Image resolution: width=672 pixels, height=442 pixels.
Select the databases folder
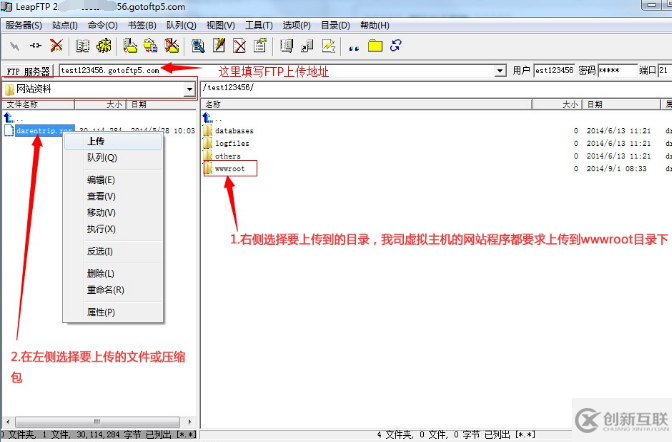pyautogui.click(x=234, y=130)
